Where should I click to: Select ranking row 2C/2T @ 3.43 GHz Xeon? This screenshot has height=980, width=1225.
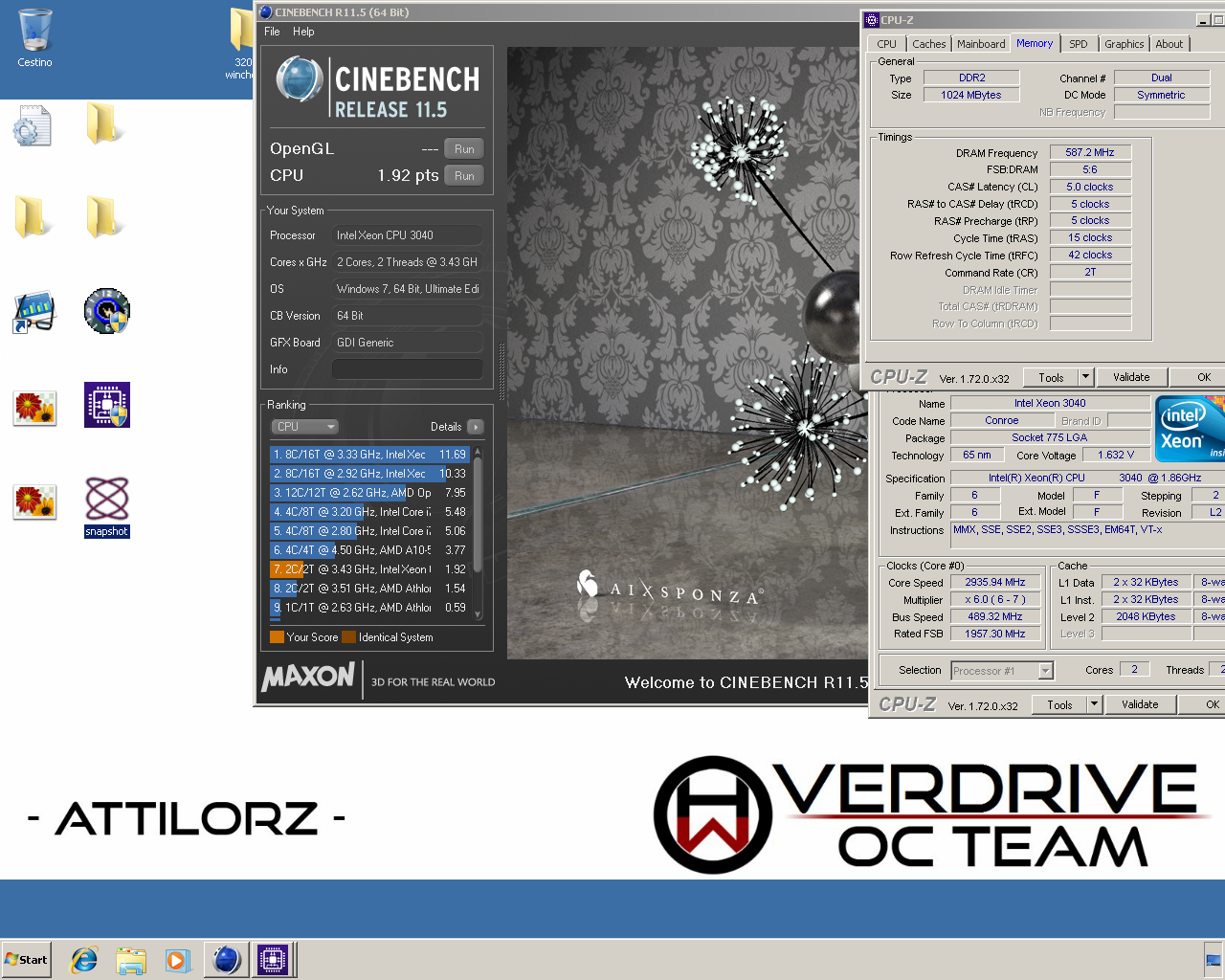[368, 569]
